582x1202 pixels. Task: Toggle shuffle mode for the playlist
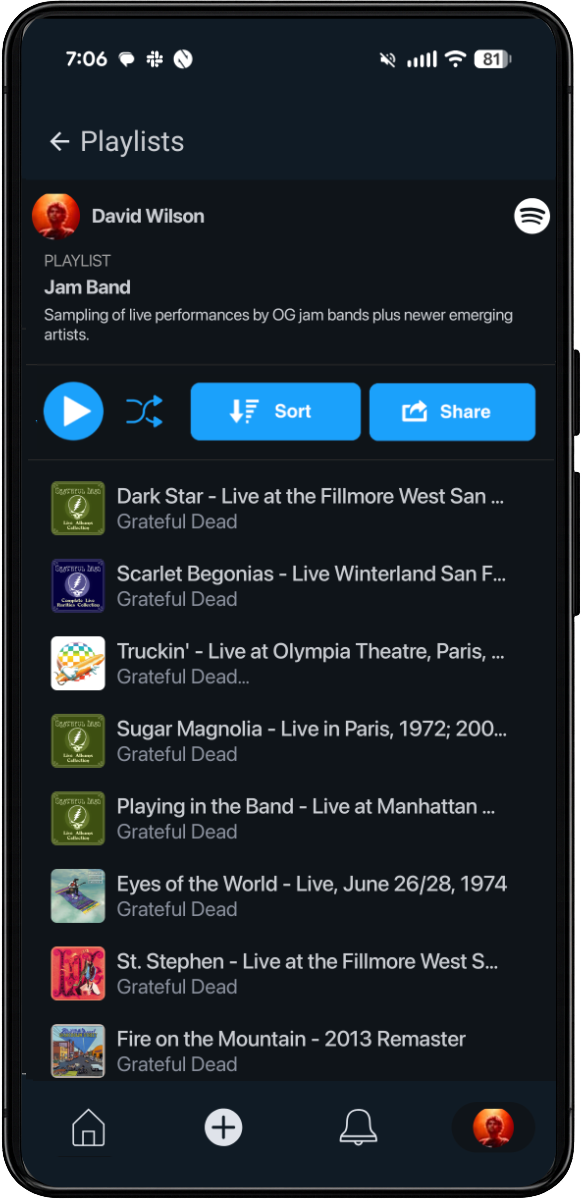[145, 411]
